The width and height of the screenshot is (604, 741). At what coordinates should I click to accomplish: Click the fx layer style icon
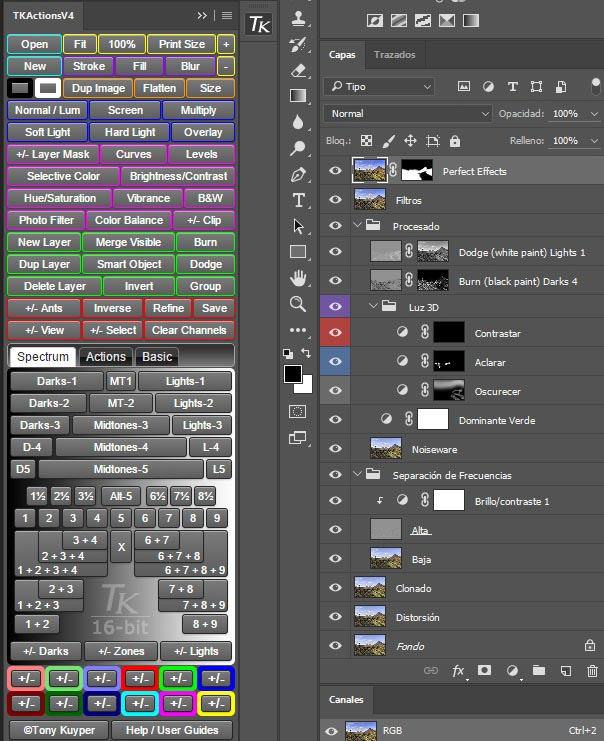point(459,671)
